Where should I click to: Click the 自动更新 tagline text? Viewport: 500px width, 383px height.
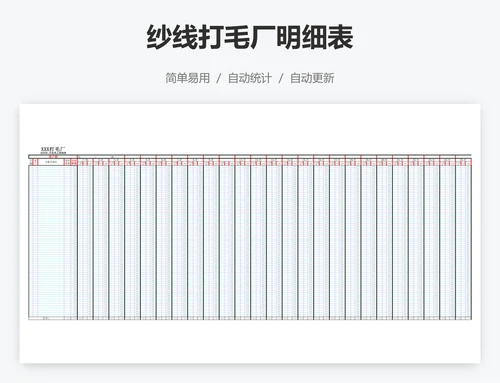tap(312, 78)
